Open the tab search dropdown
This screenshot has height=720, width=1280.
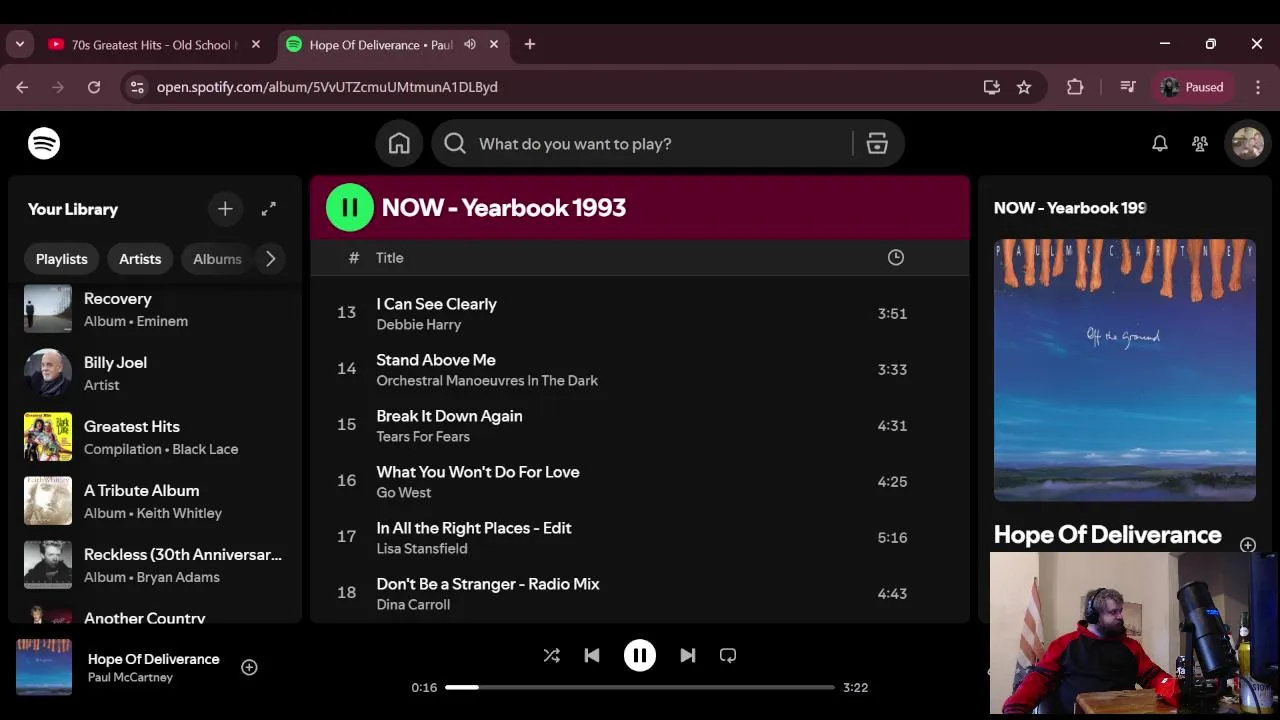(20, 44)
